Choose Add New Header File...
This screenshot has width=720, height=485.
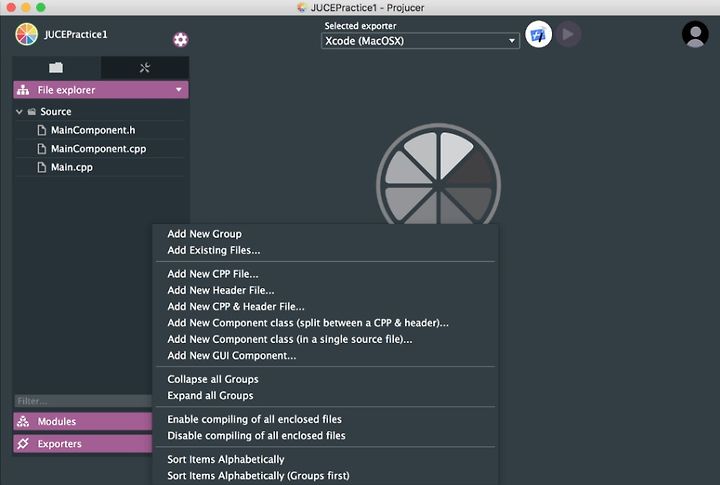coord(325,290)
